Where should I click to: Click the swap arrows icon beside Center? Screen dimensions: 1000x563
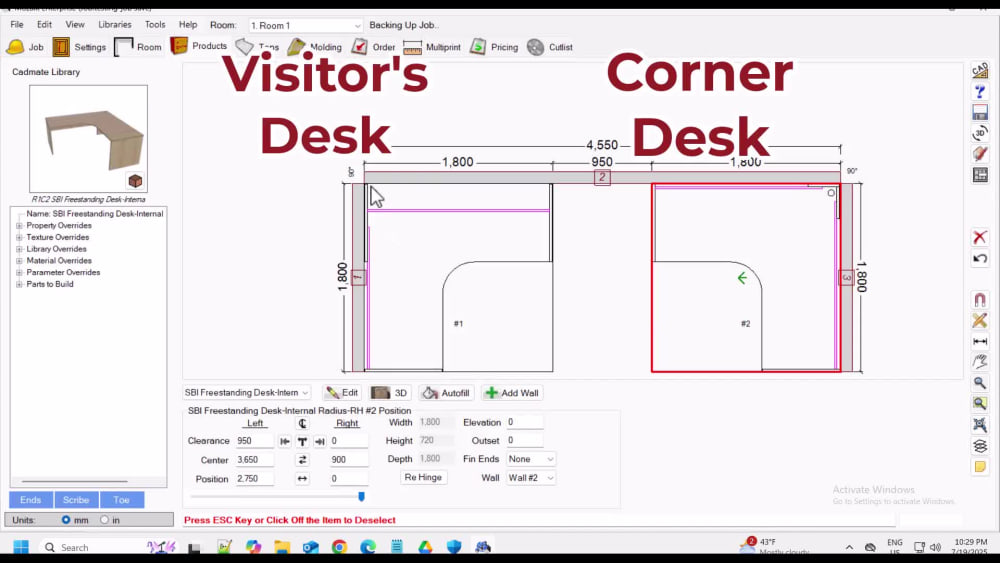(302, 459)
